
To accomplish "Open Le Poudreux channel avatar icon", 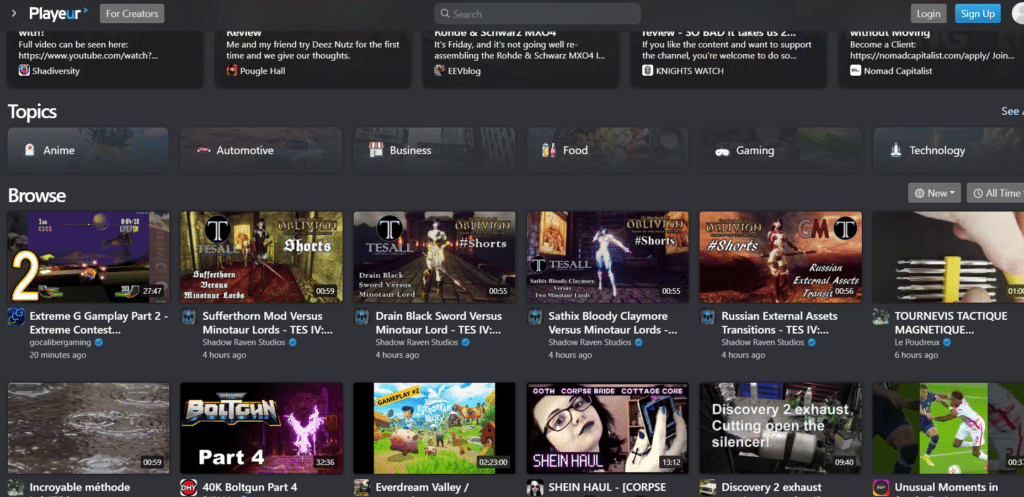I will point(881,317).
